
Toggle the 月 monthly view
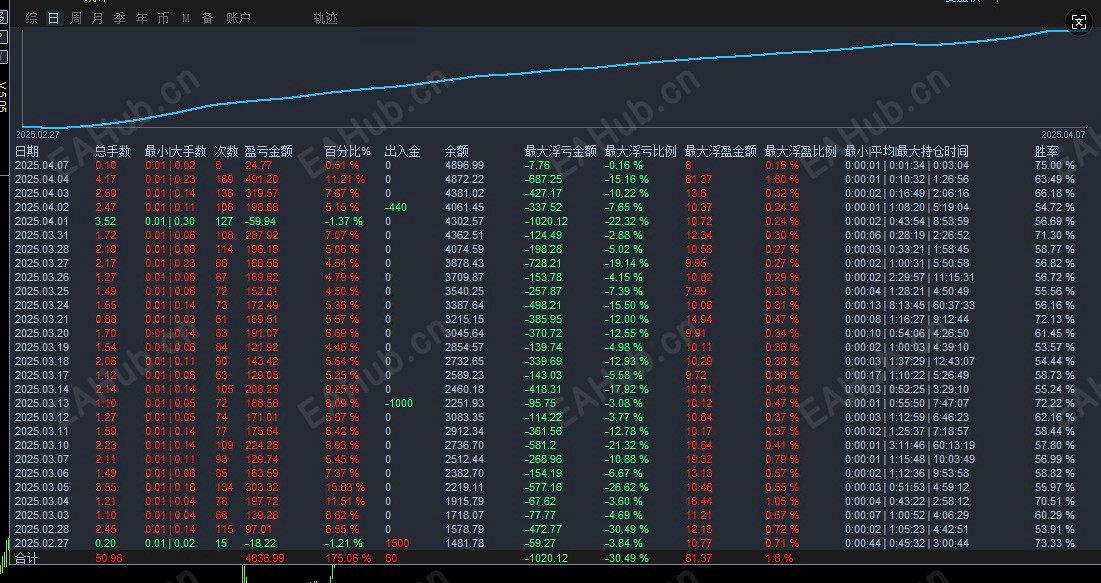pos(96,17)
